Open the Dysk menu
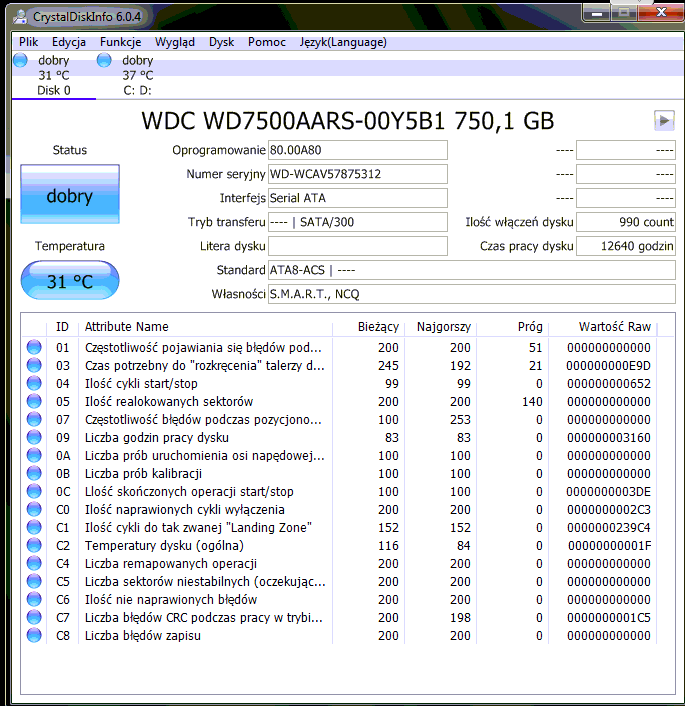Screen dimensions: 685x706 click(x=222, y=42)
